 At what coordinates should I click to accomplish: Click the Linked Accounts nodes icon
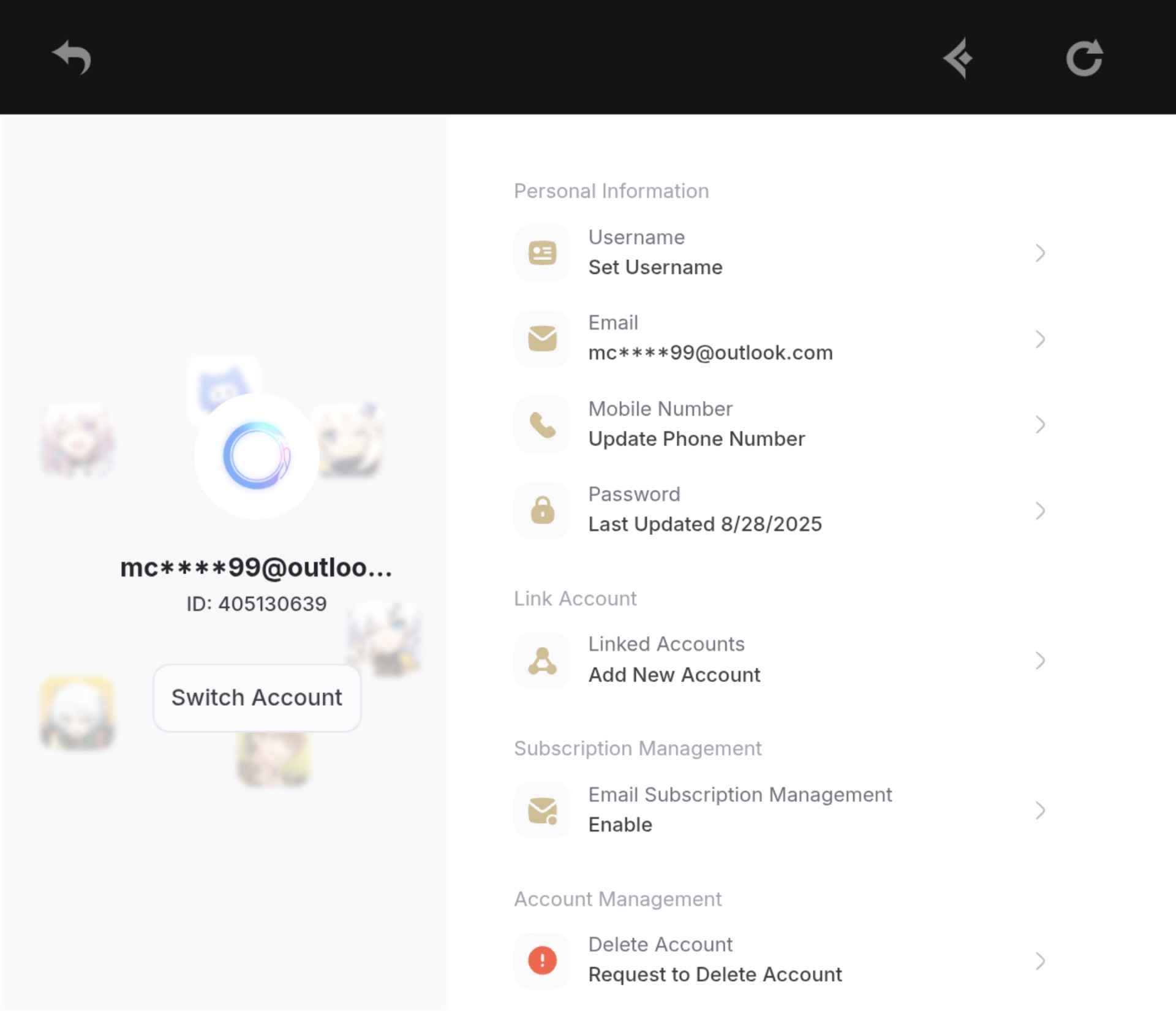[542, 660]
